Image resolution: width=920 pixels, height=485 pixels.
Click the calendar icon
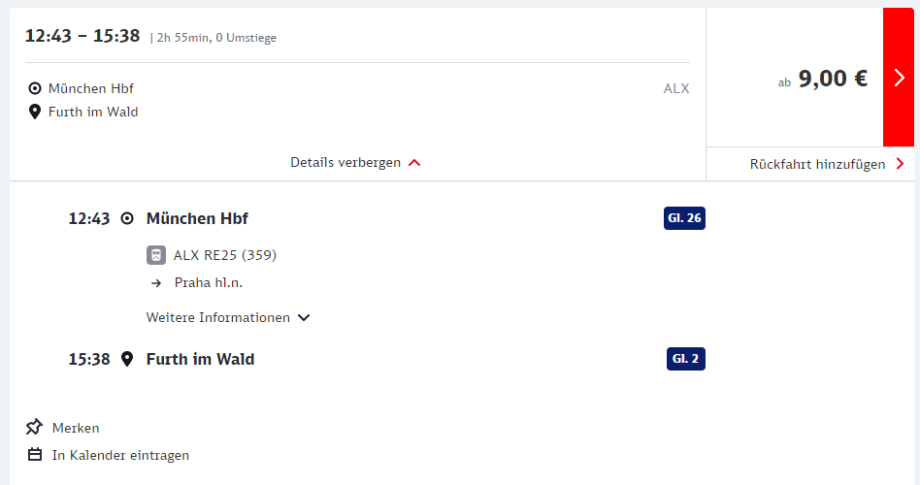click(x=35, y=455)
